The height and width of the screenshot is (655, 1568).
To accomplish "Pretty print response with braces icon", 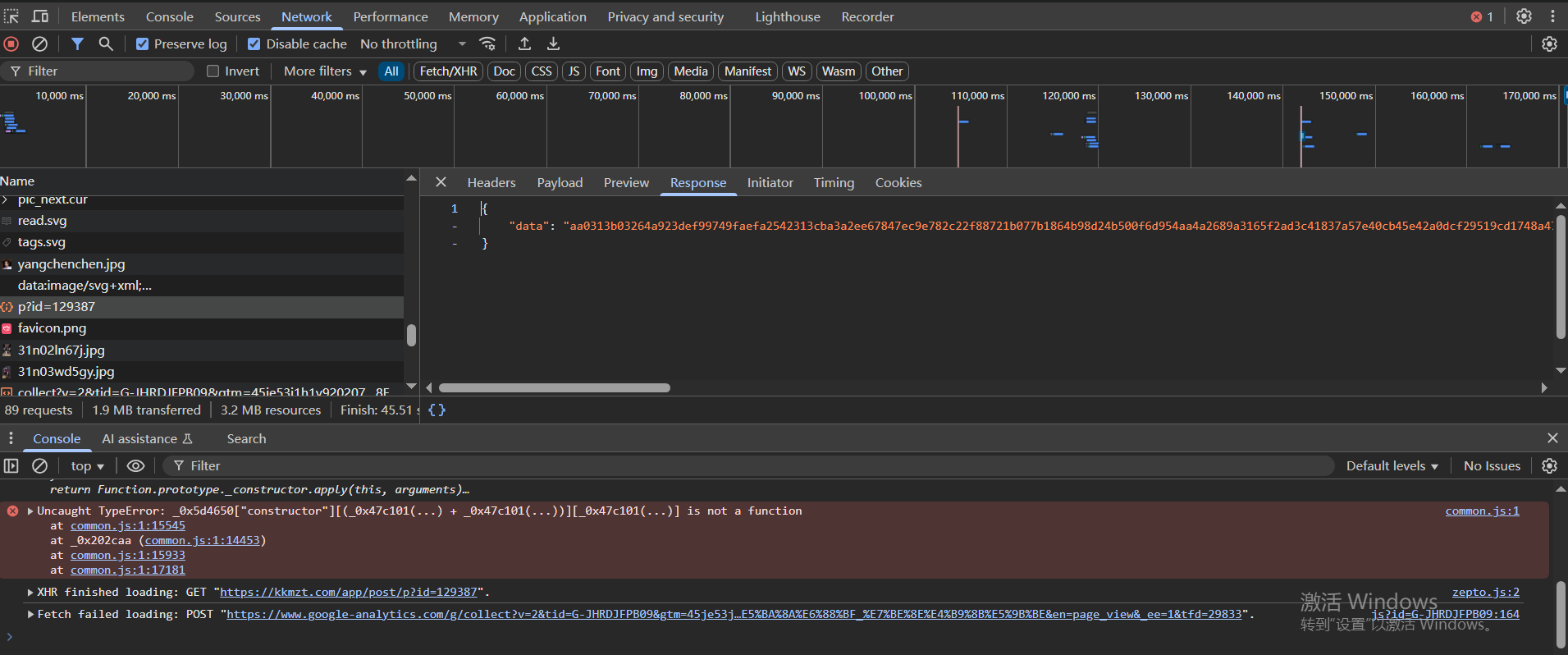I will pyautogui.click(x=437, y=410).
